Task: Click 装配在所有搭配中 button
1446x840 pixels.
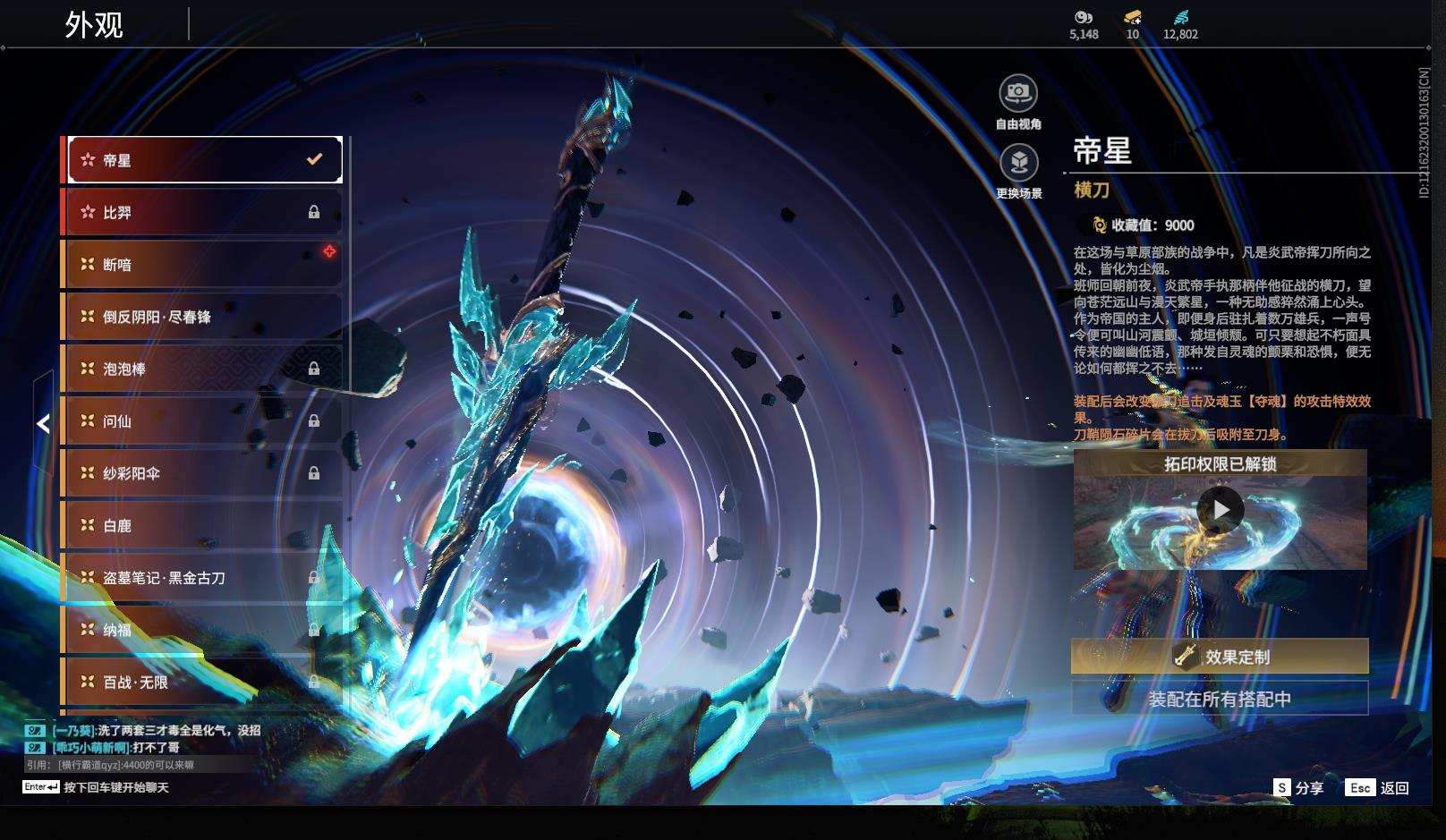Action: [x=1220, y=699]
